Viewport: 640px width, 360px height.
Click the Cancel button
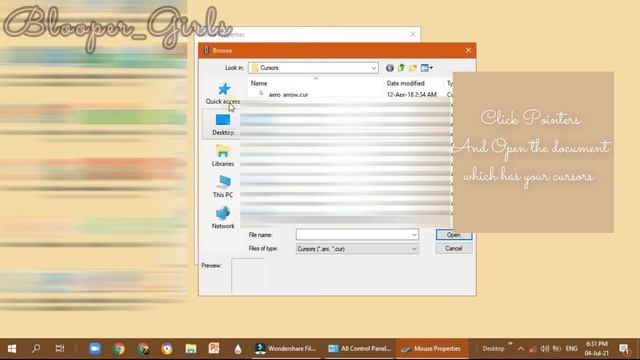tap(454, 249)
